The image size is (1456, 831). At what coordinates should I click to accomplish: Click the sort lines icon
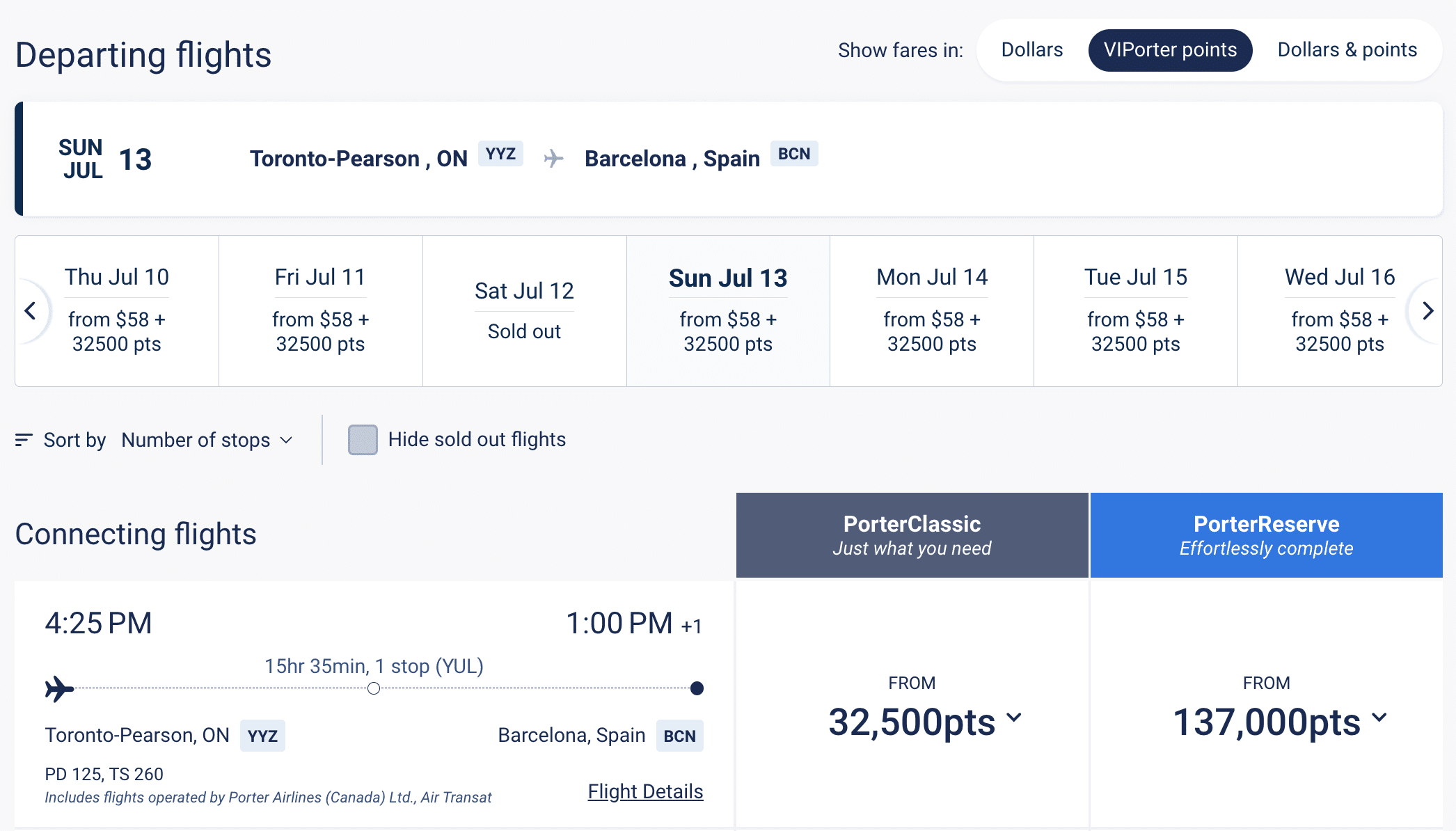24,440
